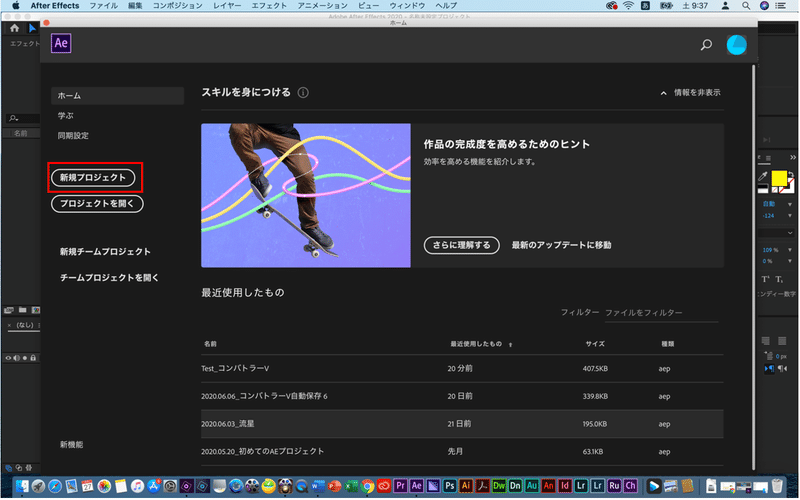Viewport: 800px width, 500px height.
Task: Click the swap fill and stroke arrow
Action: (x=790, y=174)
